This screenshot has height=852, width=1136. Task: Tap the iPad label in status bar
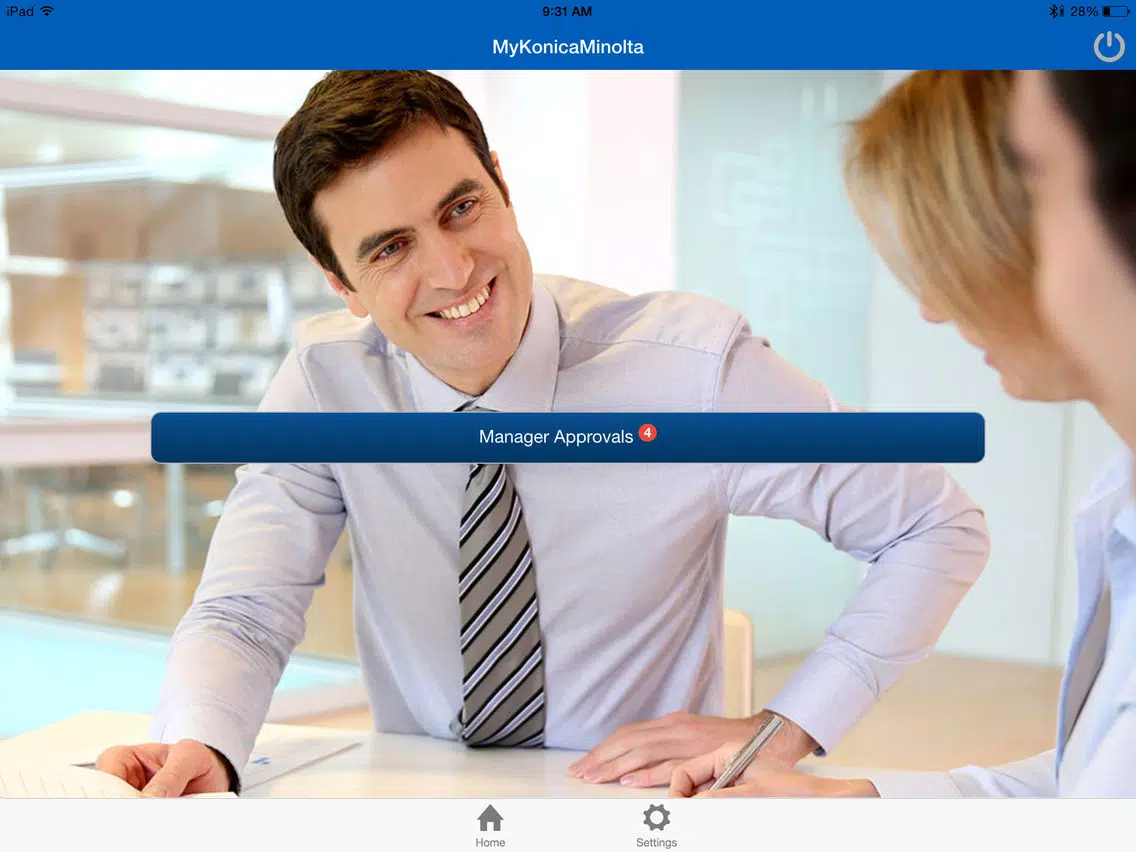pos(20,11)
